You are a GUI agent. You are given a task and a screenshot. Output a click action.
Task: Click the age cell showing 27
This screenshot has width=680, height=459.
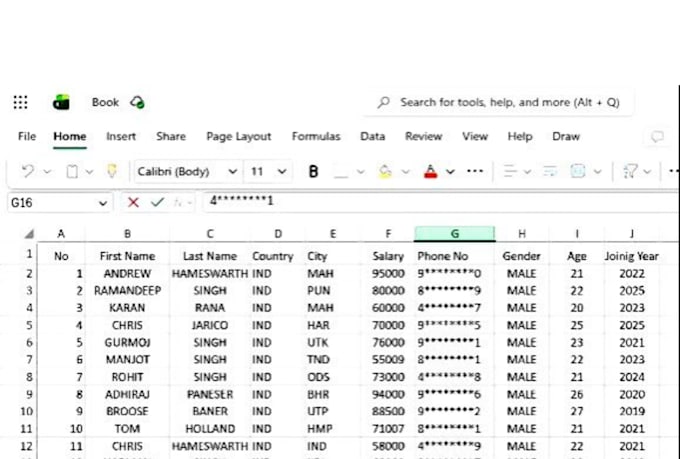pyautogui.click(x=576, y=411)
